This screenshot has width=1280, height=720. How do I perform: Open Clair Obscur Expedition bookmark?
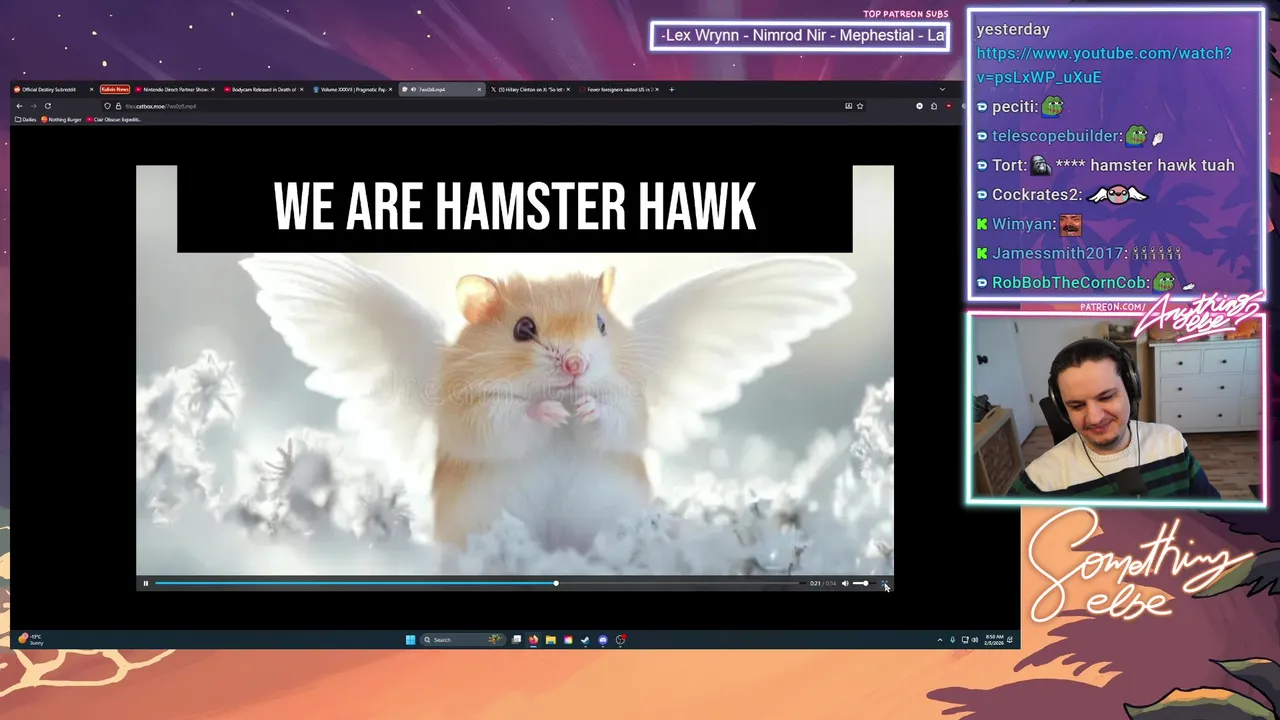(114, 119)
